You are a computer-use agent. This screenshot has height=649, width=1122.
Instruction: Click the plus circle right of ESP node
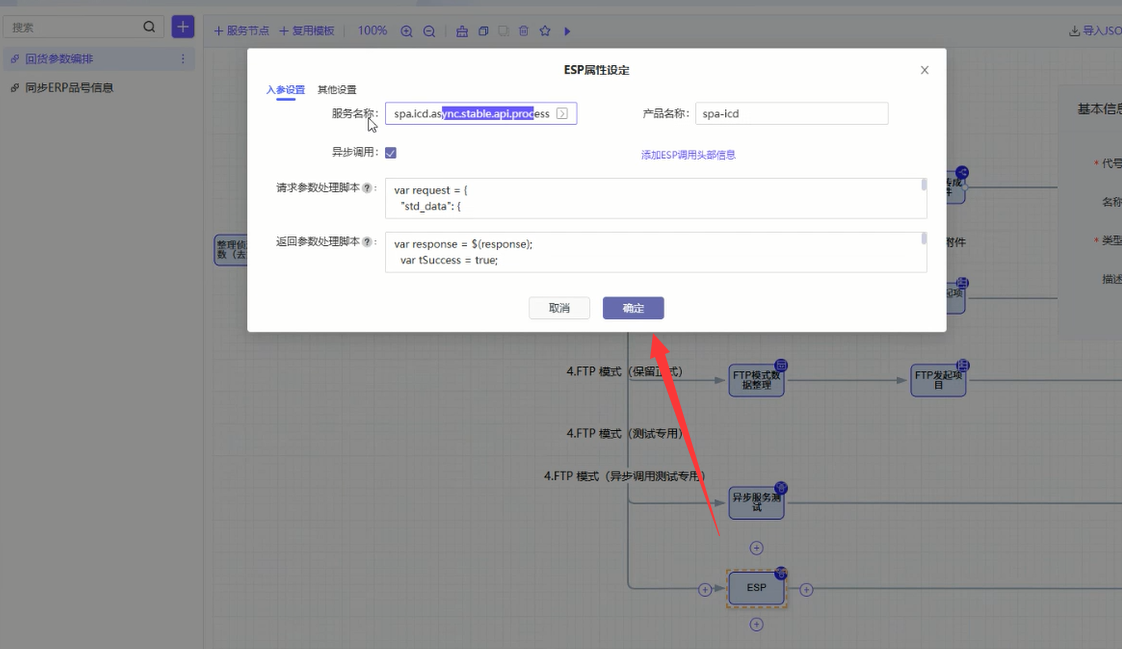806,590
